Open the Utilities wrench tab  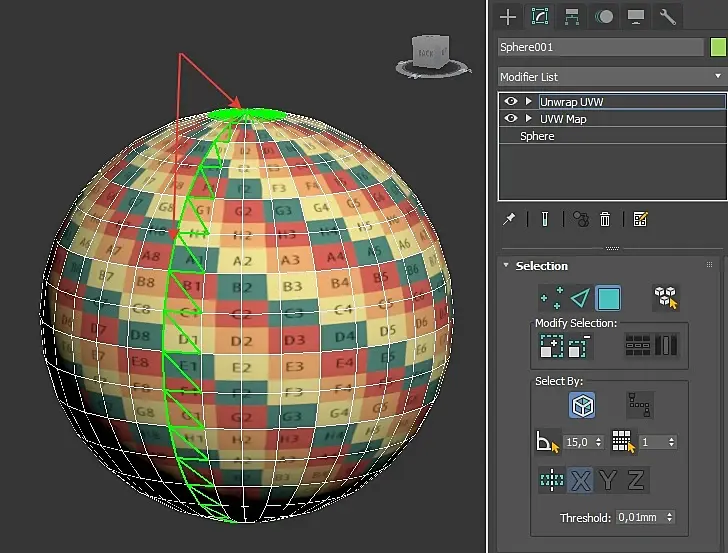coord(667,16)
